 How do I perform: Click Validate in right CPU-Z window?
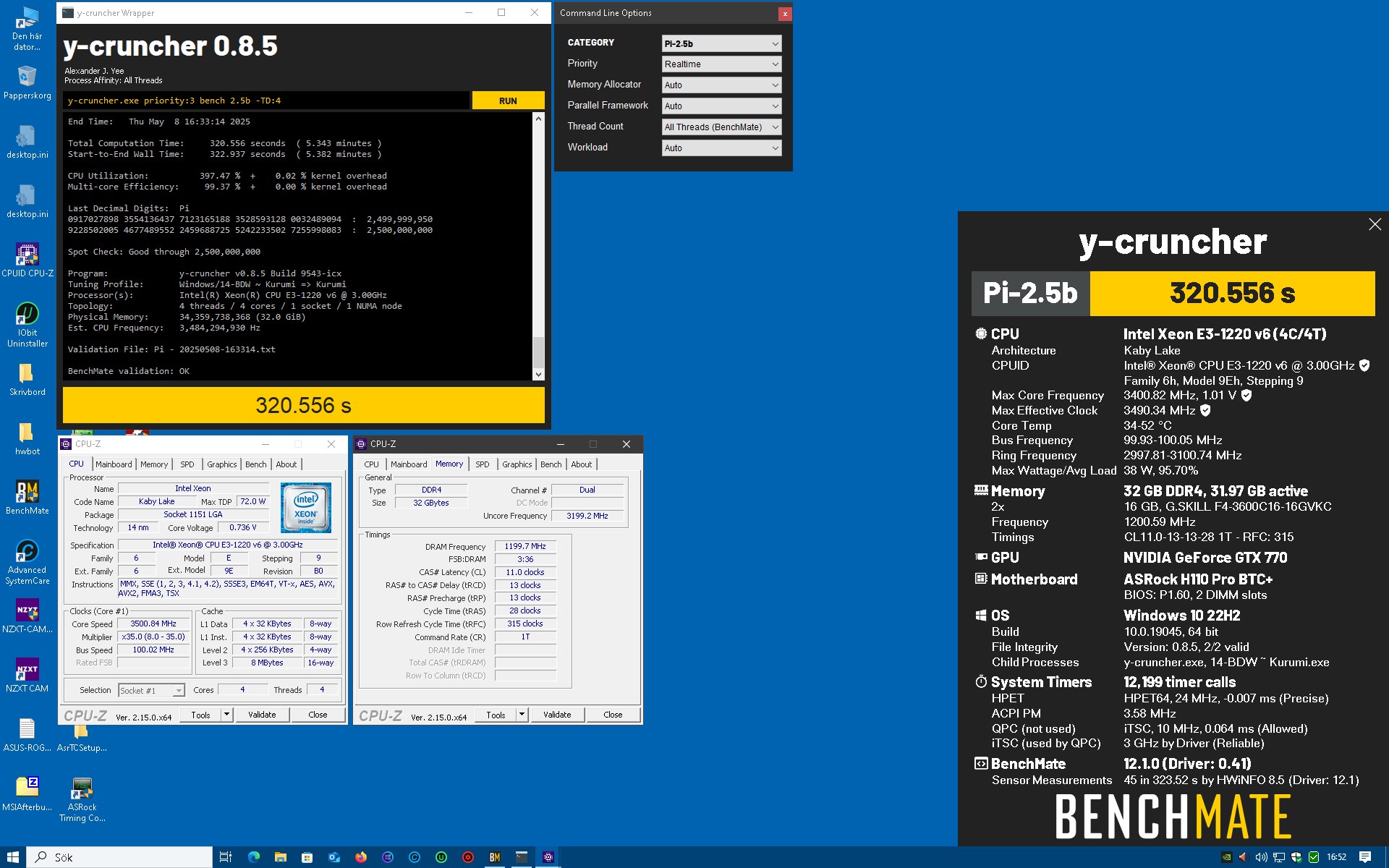(557, 715)
